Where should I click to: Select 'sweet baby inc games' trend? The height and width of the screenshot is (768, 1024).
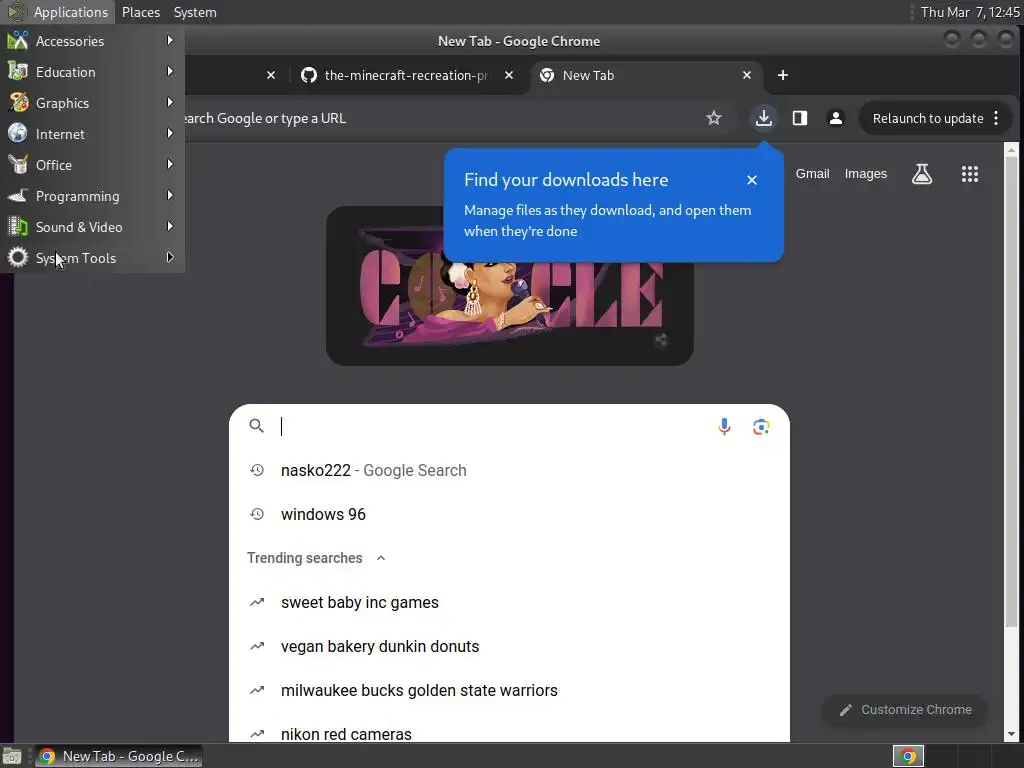coord(509,602)
